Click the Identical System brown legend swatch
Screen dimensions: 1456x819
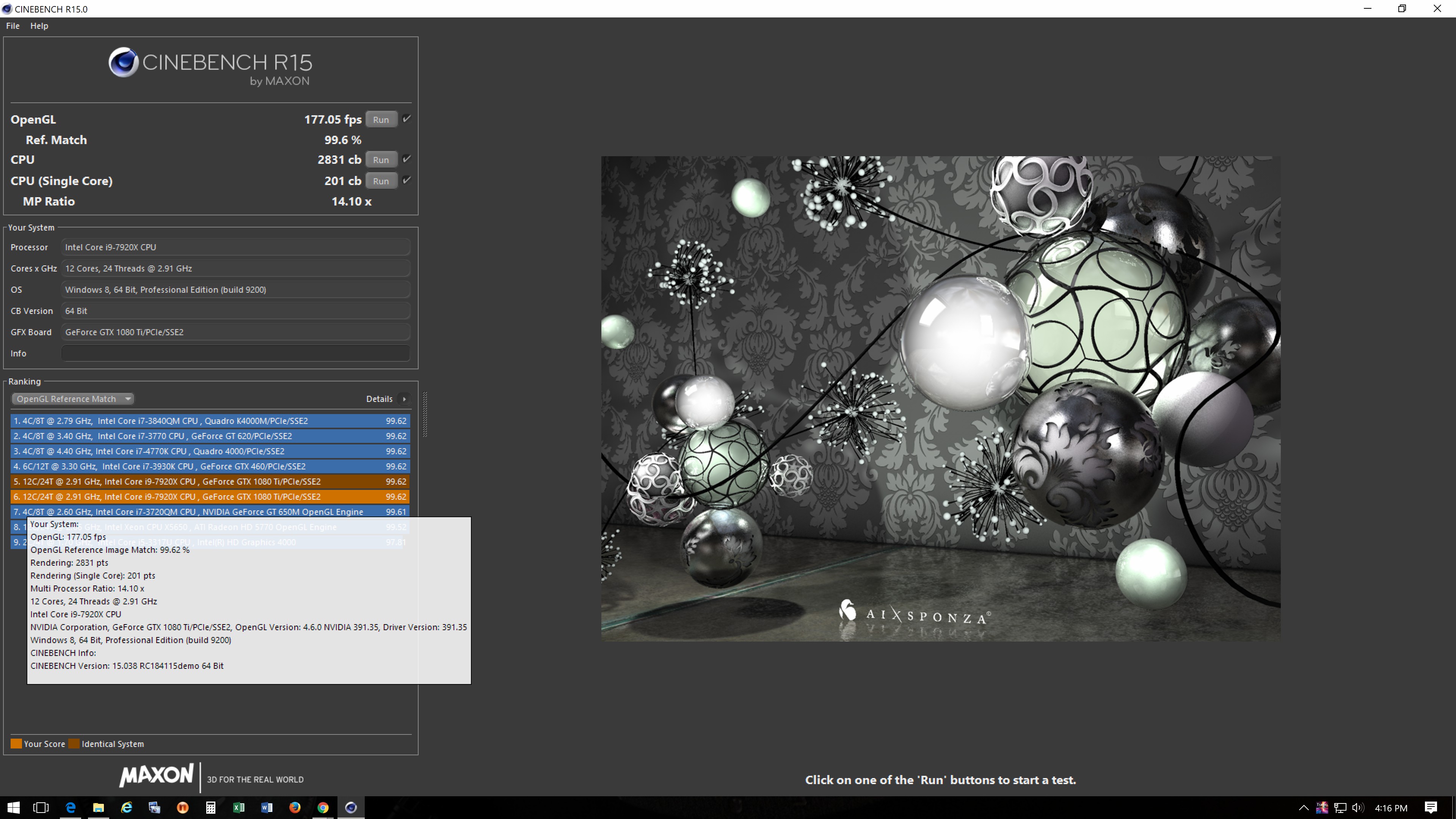tap(74, 743)
